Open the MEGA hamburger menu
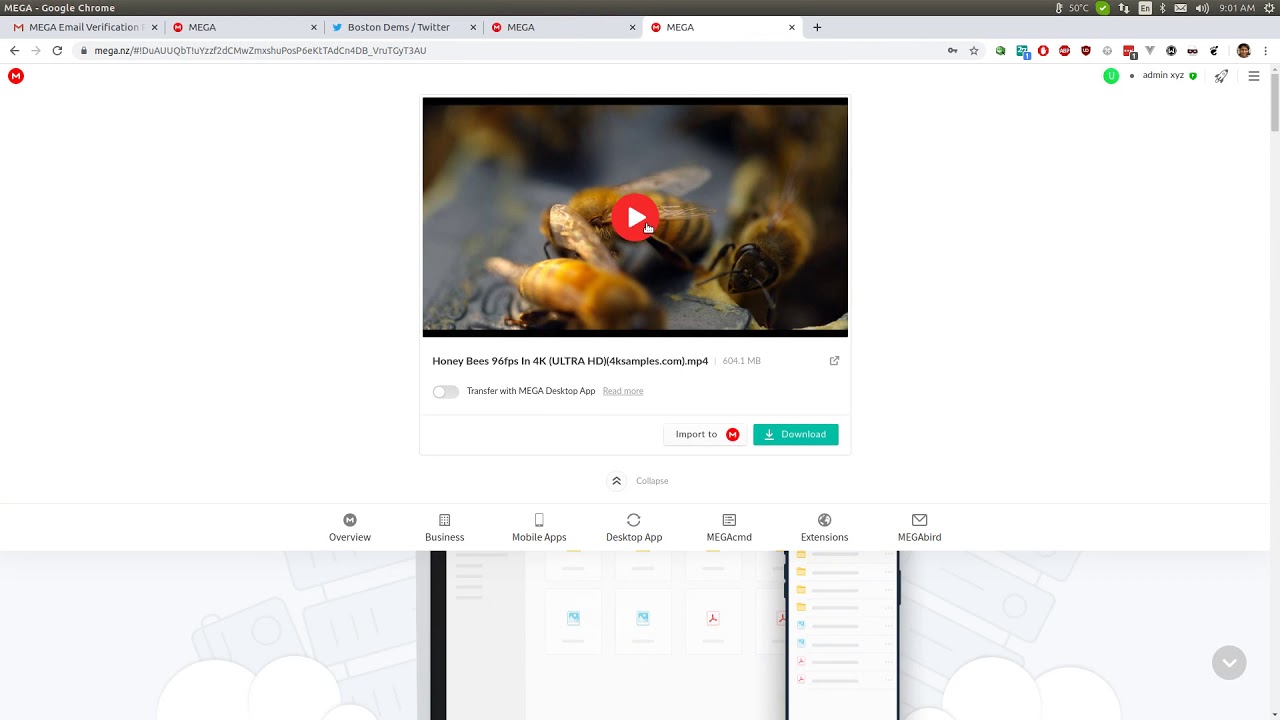The height and width of the screenshot is (720, 1280). point(1254,76)
